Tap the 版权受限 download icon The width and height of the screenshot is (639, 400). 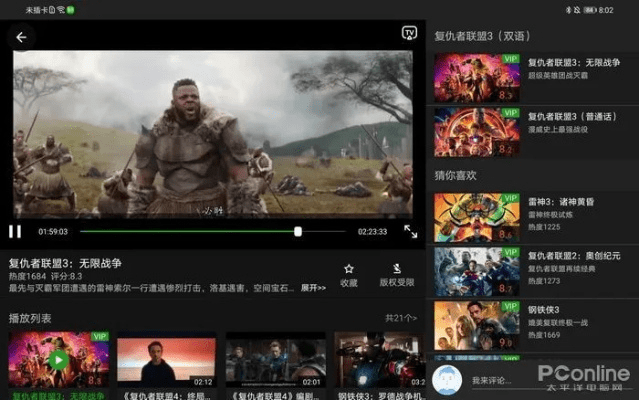[397, 275]
